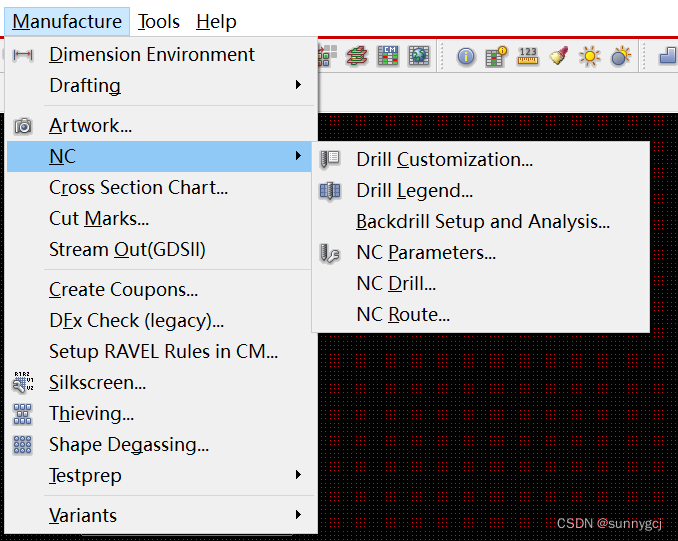The image size is (678, 541).
Task: Open Artwork dialog from Manufacture menu
Action: [90, 125]
